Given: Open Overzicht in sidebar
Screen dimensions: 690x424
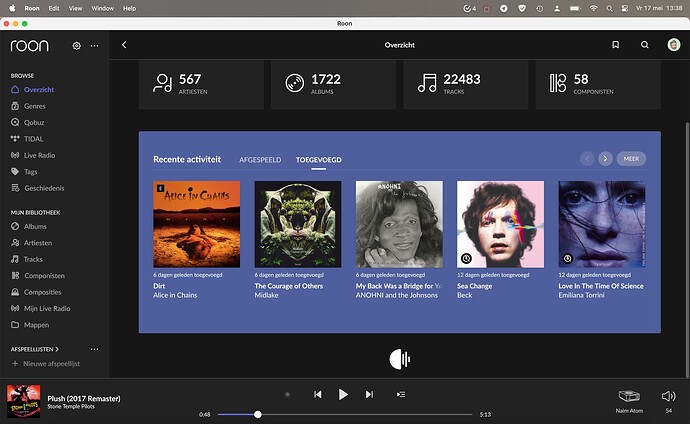Looking at the screenshot, I should (x=33, y=90).
